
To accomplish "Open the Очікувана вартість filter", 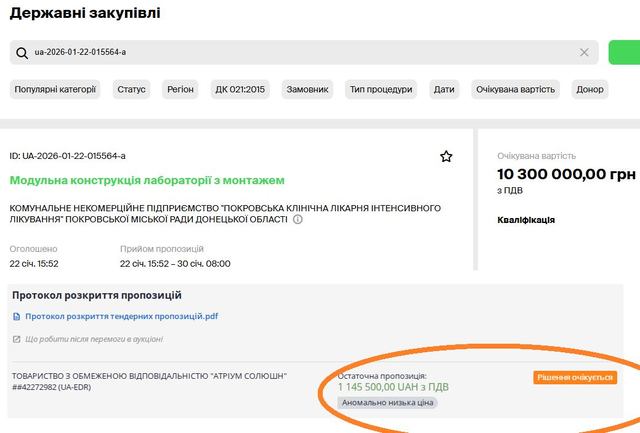I will pos(515,89).
